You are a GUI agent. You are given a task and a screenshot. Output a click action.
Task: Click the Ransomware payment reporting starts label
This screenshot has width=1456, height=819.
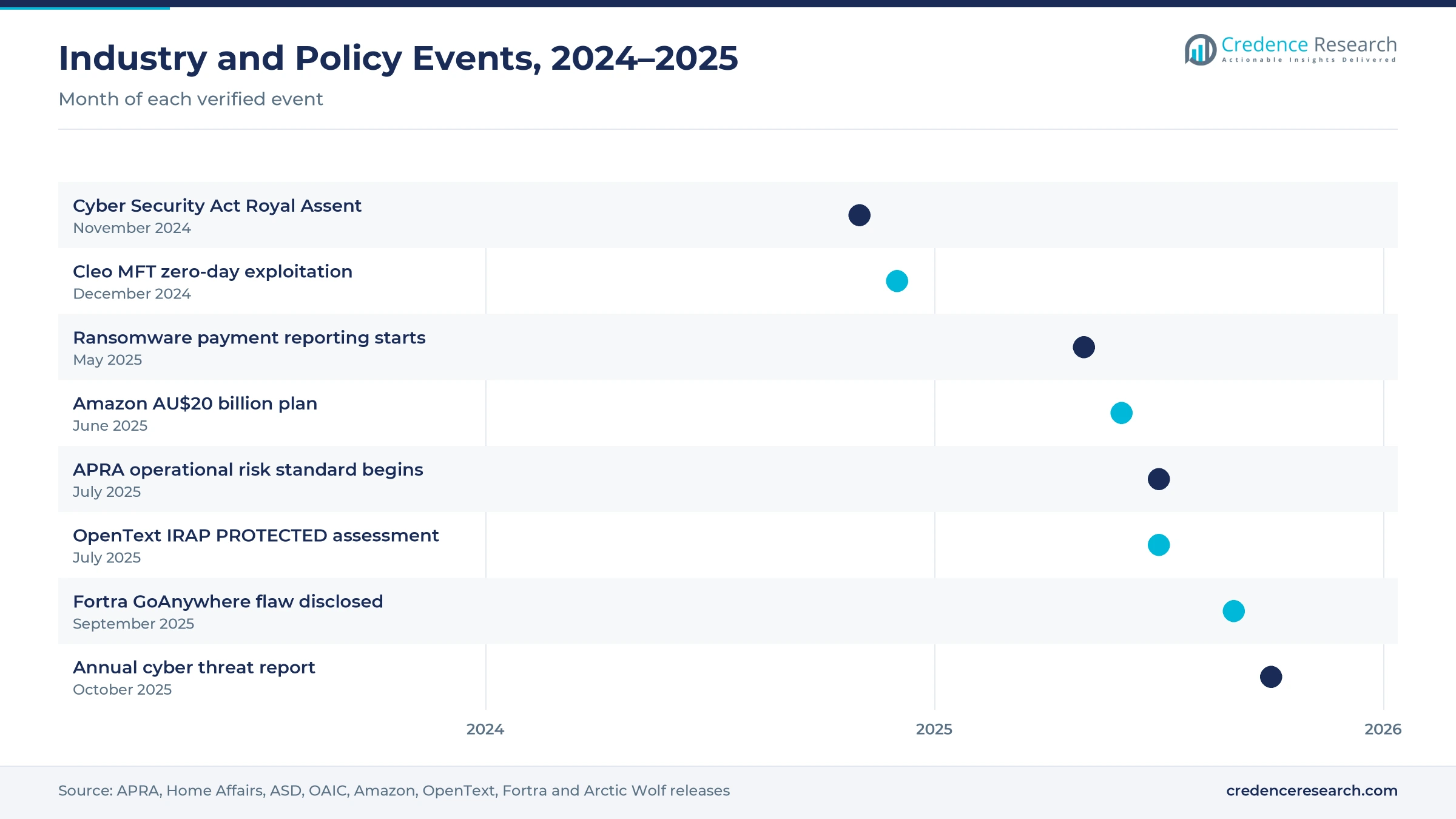tap(249, 338)
